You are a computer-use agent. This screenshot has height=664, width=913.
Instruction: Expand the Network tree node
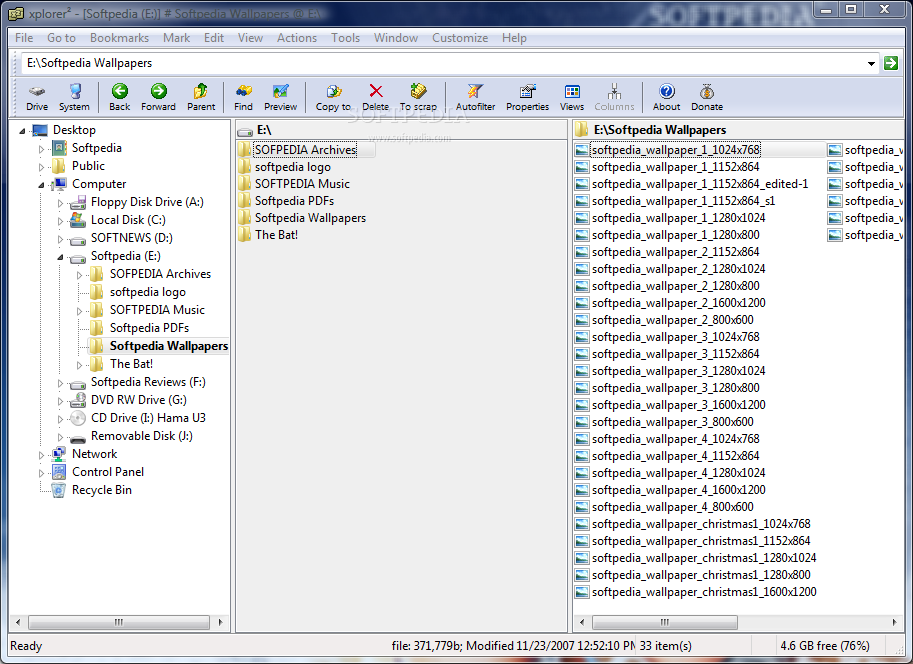pos(41,455)
